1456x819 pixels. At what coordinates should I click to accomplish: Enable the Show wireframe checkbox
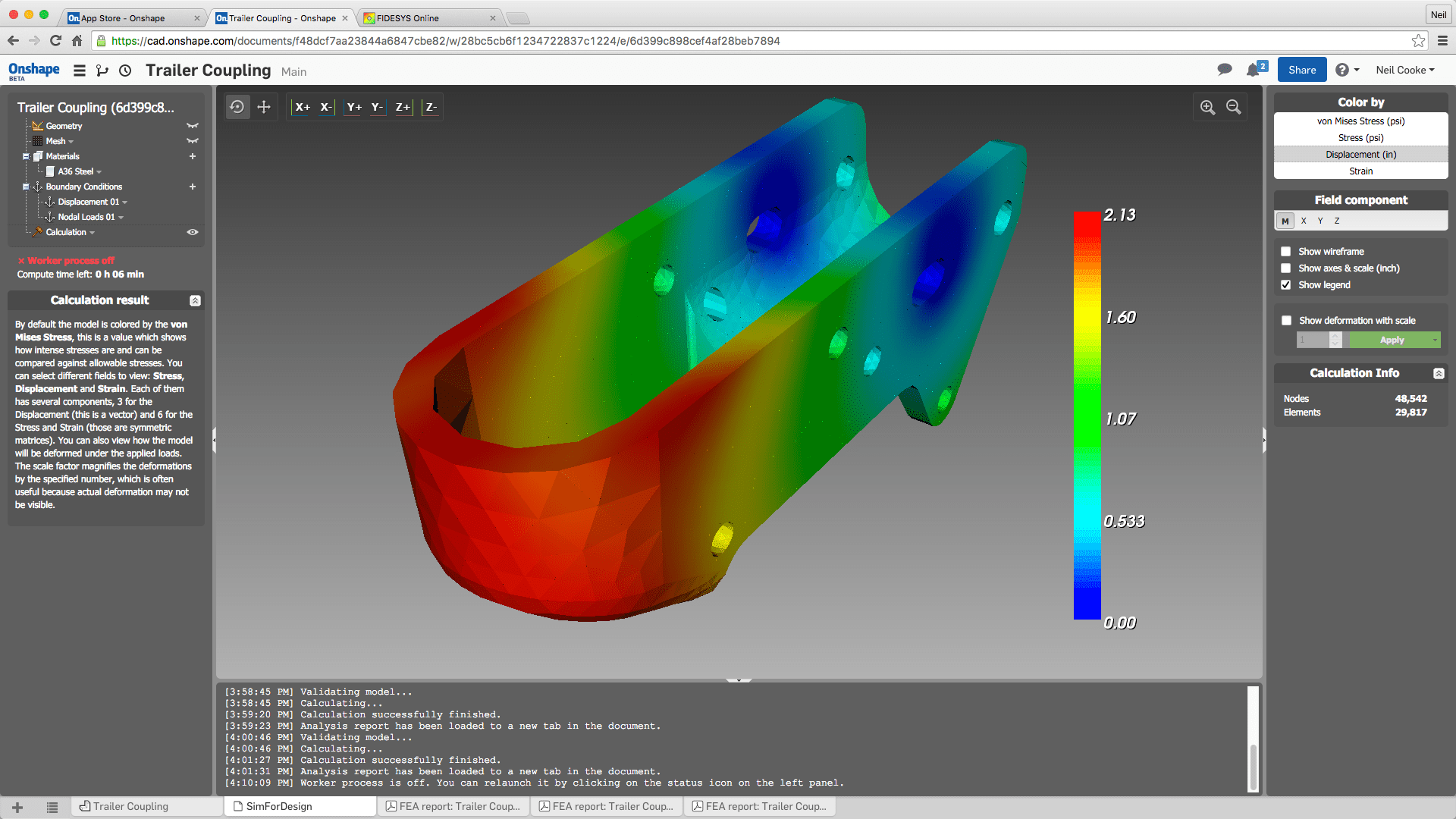point(1286,251)
